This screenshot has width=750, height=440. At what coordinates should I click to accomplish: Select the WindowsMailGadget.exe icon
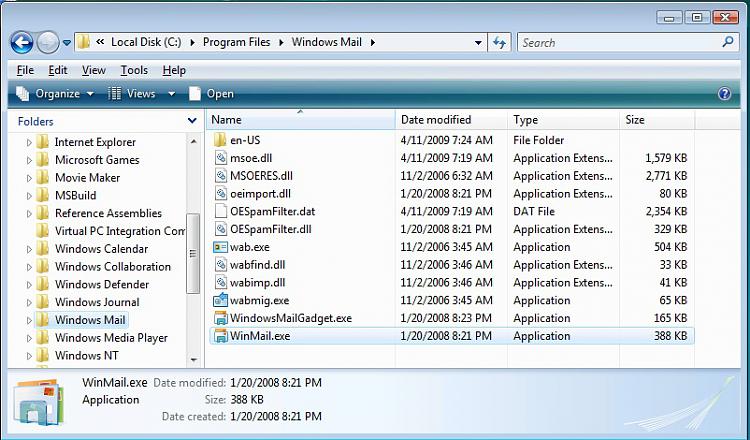(221, 318)
